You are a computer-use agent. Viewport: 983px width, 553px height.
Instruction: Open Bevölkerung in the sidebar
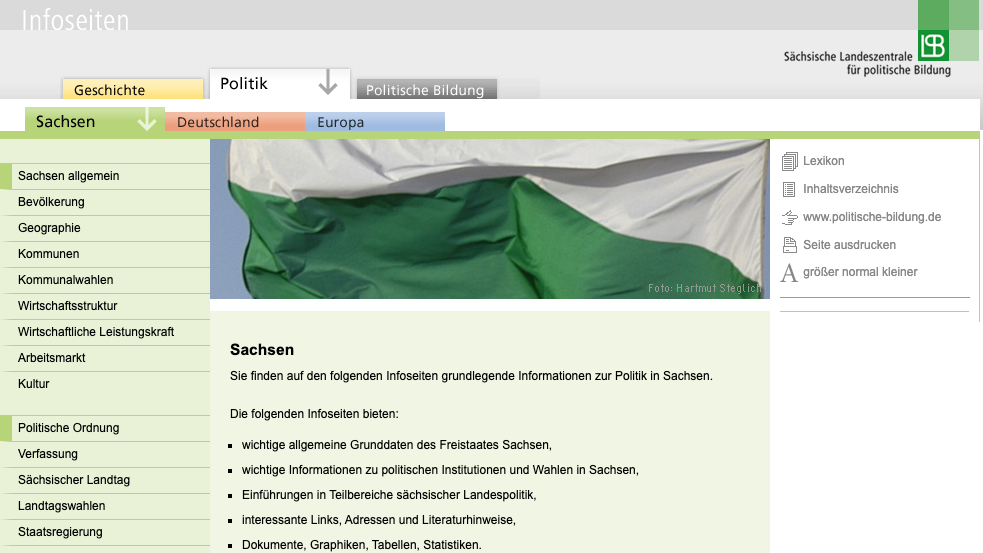click(x=52, y=202)
